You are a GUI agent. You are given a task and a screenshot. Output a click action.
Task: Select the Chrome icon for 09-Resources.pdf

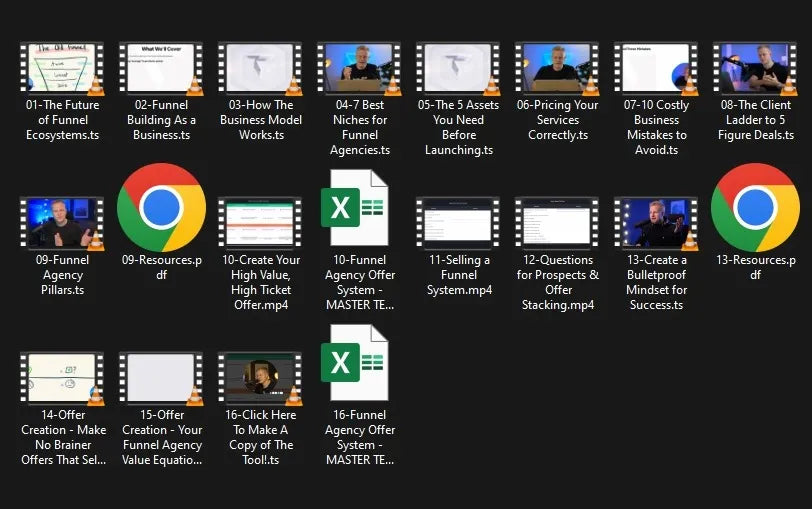(161, 208)
